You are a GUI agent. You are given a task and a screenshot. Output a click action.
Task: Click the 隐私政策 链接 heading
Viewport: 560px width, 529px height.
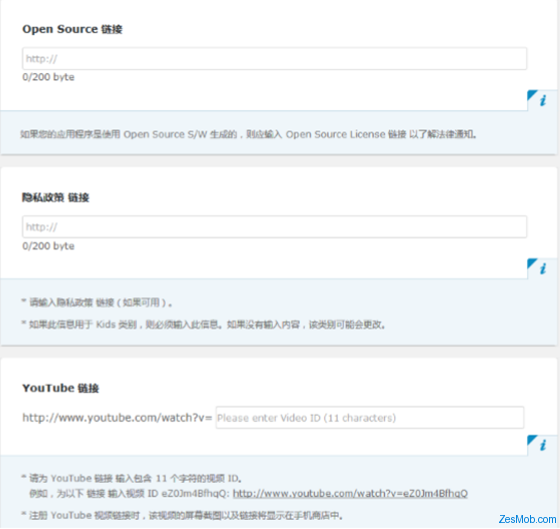(x=55, y=197)
